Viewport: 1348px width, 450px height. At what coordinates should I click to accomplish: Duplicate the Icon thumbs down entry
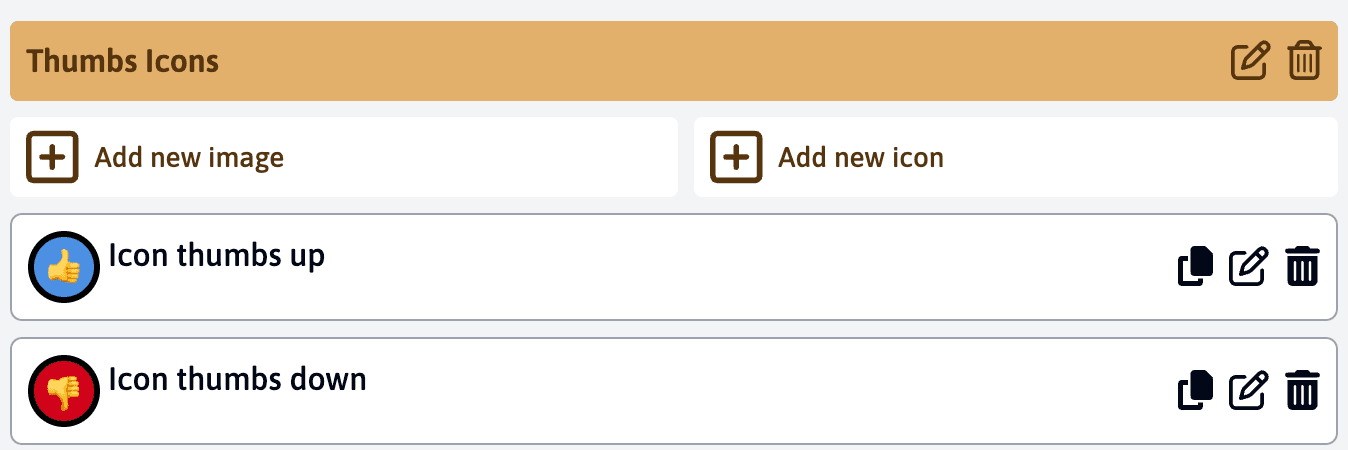[x=1196, y=390]
